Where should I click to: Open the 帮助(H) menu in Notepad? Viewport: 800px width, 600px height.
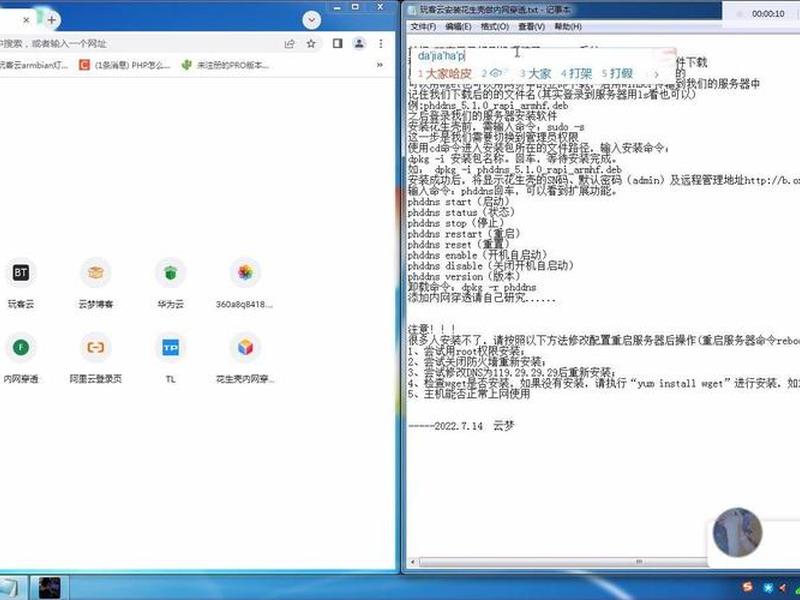coord(568,27)
